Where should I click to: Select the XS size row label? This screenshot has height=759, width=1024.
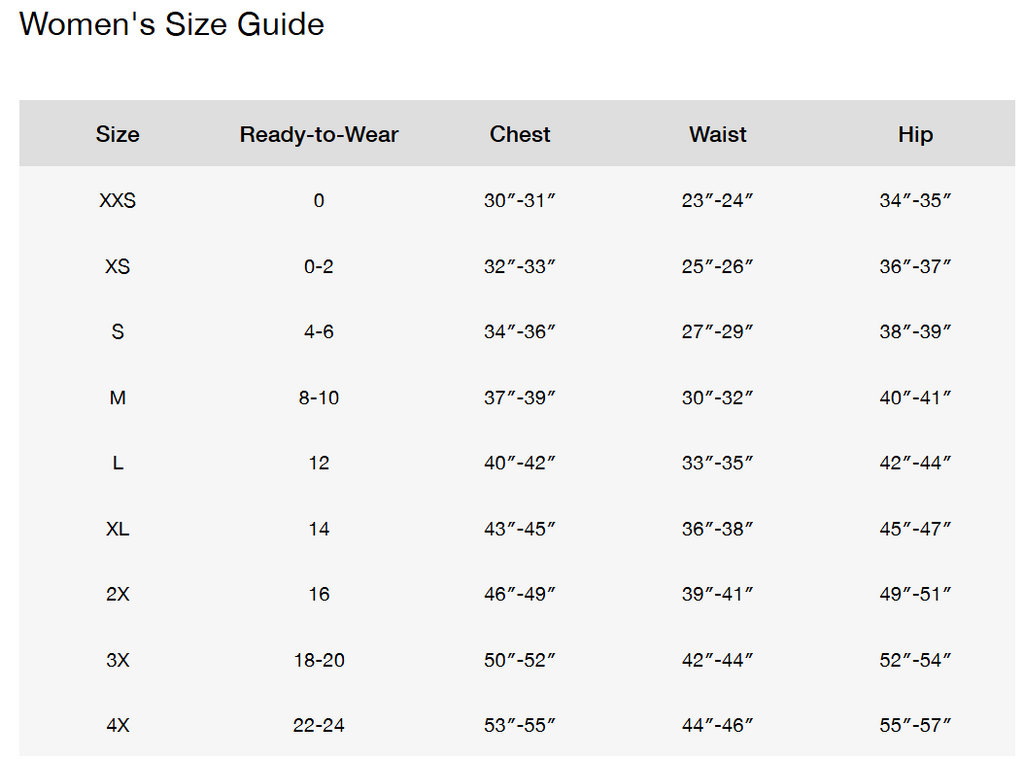[118, 266]
